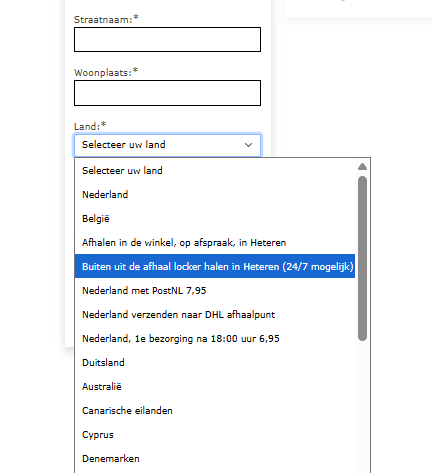Collapse the Land dropdown via its chevron
The width and height of the screenshot is (432, 473).
[x=248, y=145]
